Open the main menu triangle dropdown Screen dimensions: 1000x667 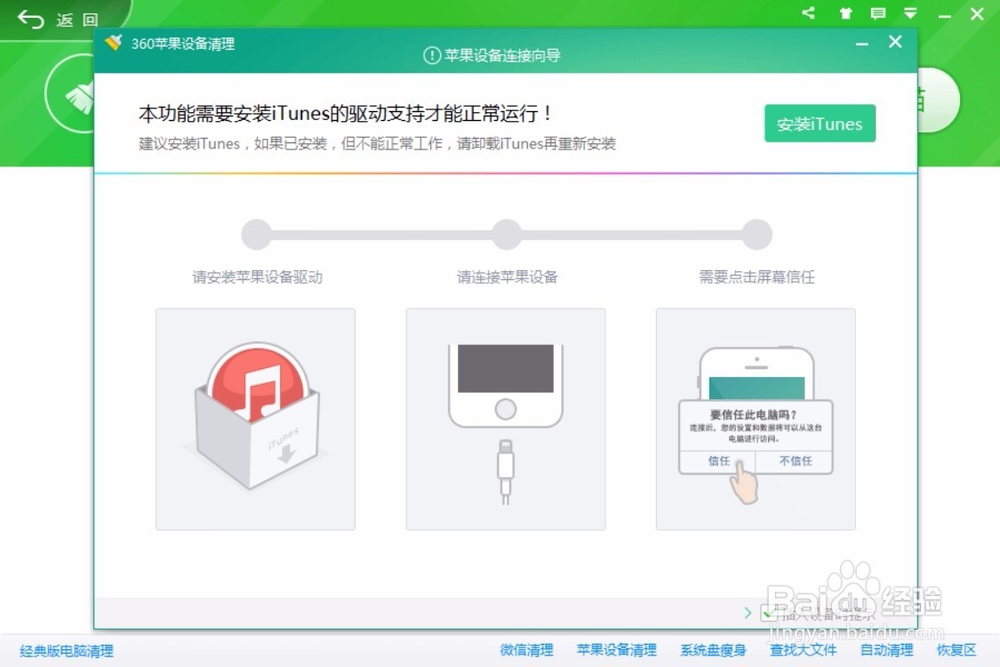click(909, 14)
